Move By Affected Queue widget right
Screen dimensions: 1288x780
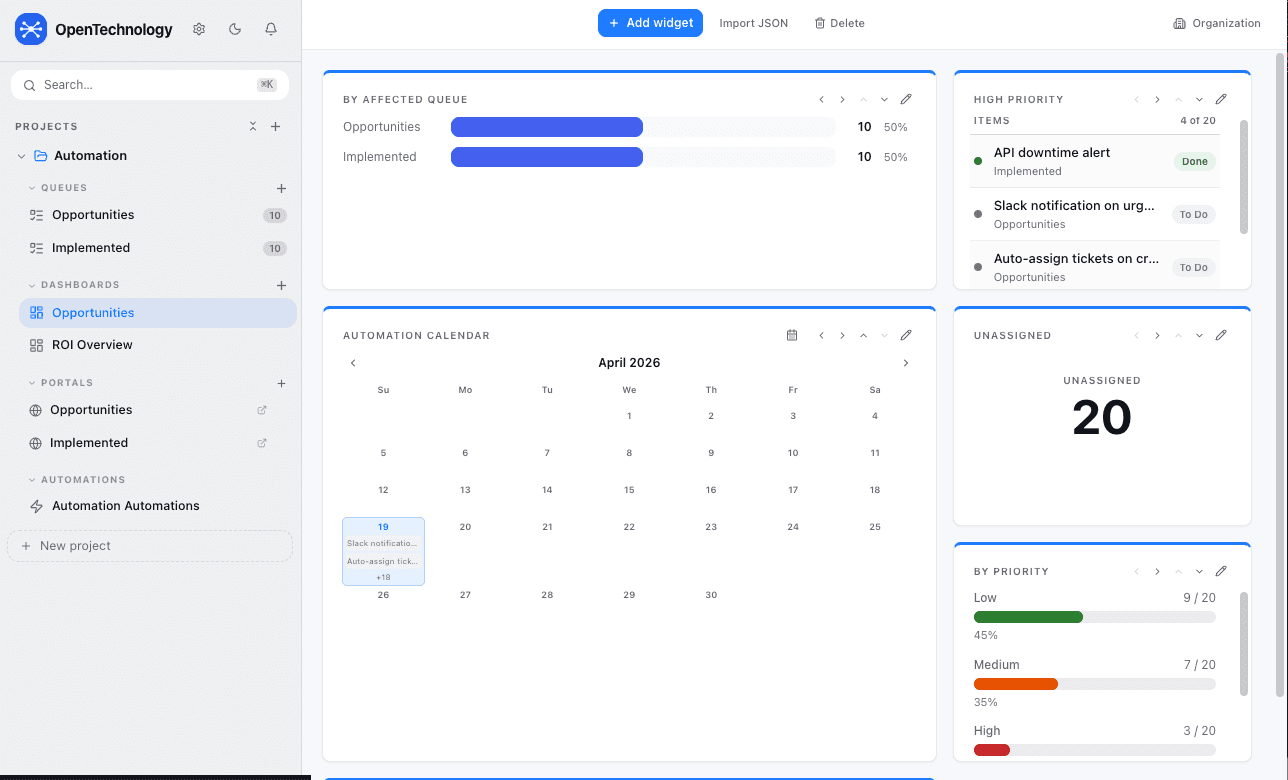coord(842,99)
